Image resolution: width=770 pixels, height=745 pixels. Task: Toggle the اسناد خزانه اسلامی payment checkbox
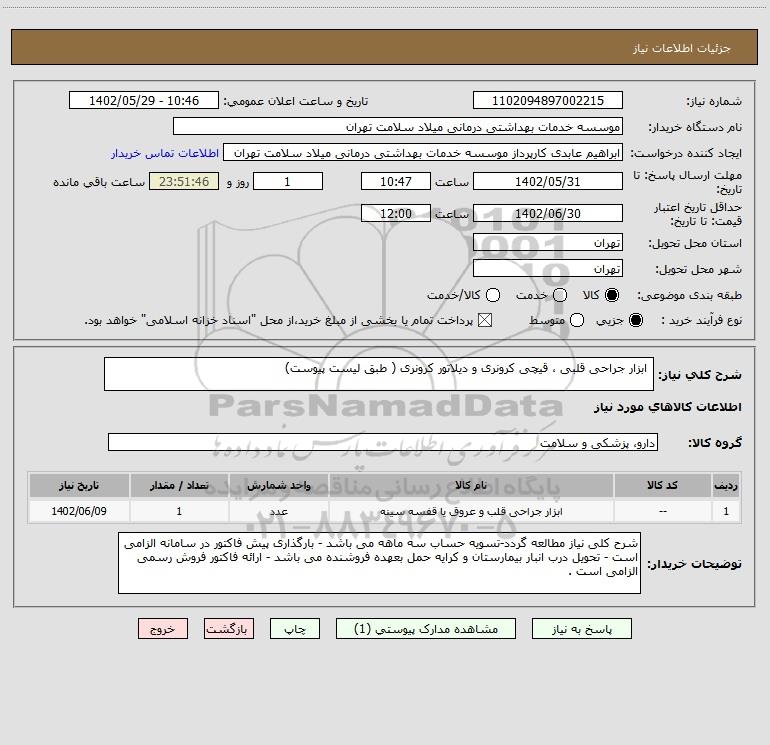click(x=485, y=320)
